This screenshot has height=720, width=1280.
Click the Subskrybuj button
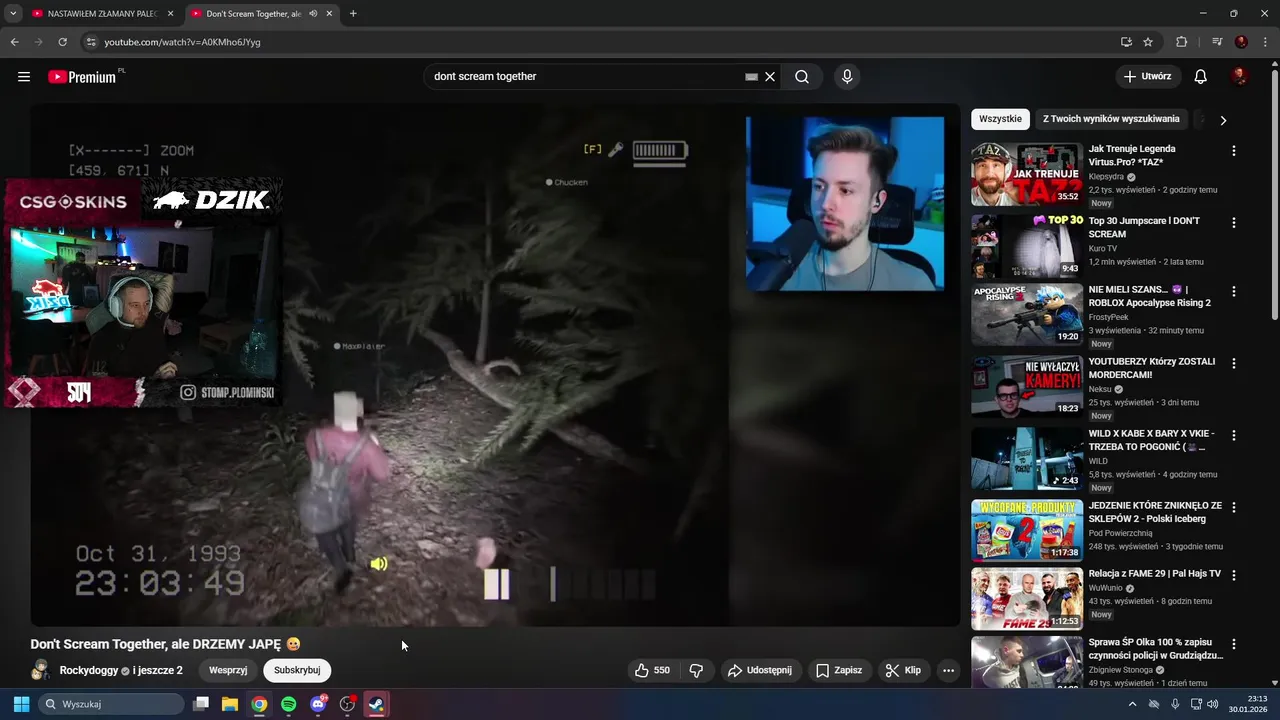pyautogui.click(x=297, y=670)
